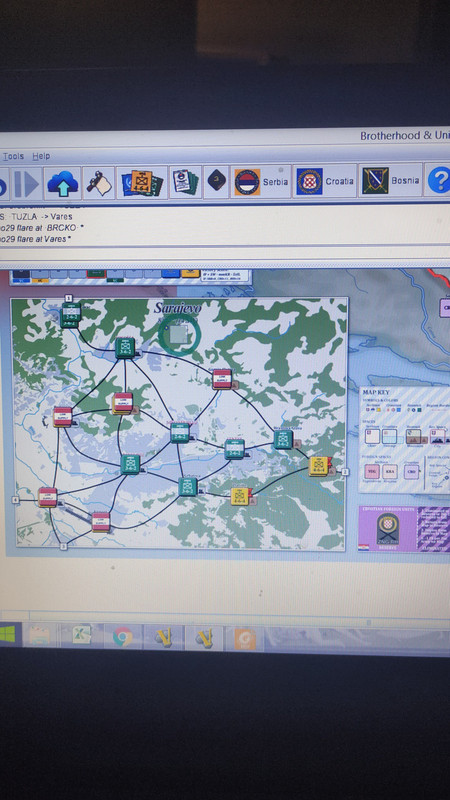
Task: Step forward through the log with the arrow button
Action: click(27, 184)
